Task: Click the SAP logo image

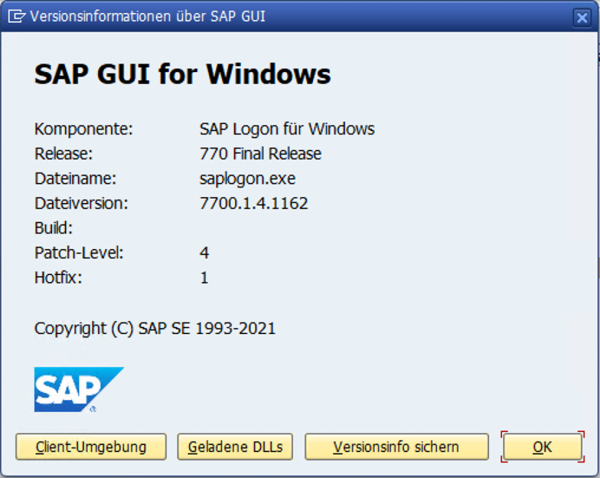Action: point(79,390)
